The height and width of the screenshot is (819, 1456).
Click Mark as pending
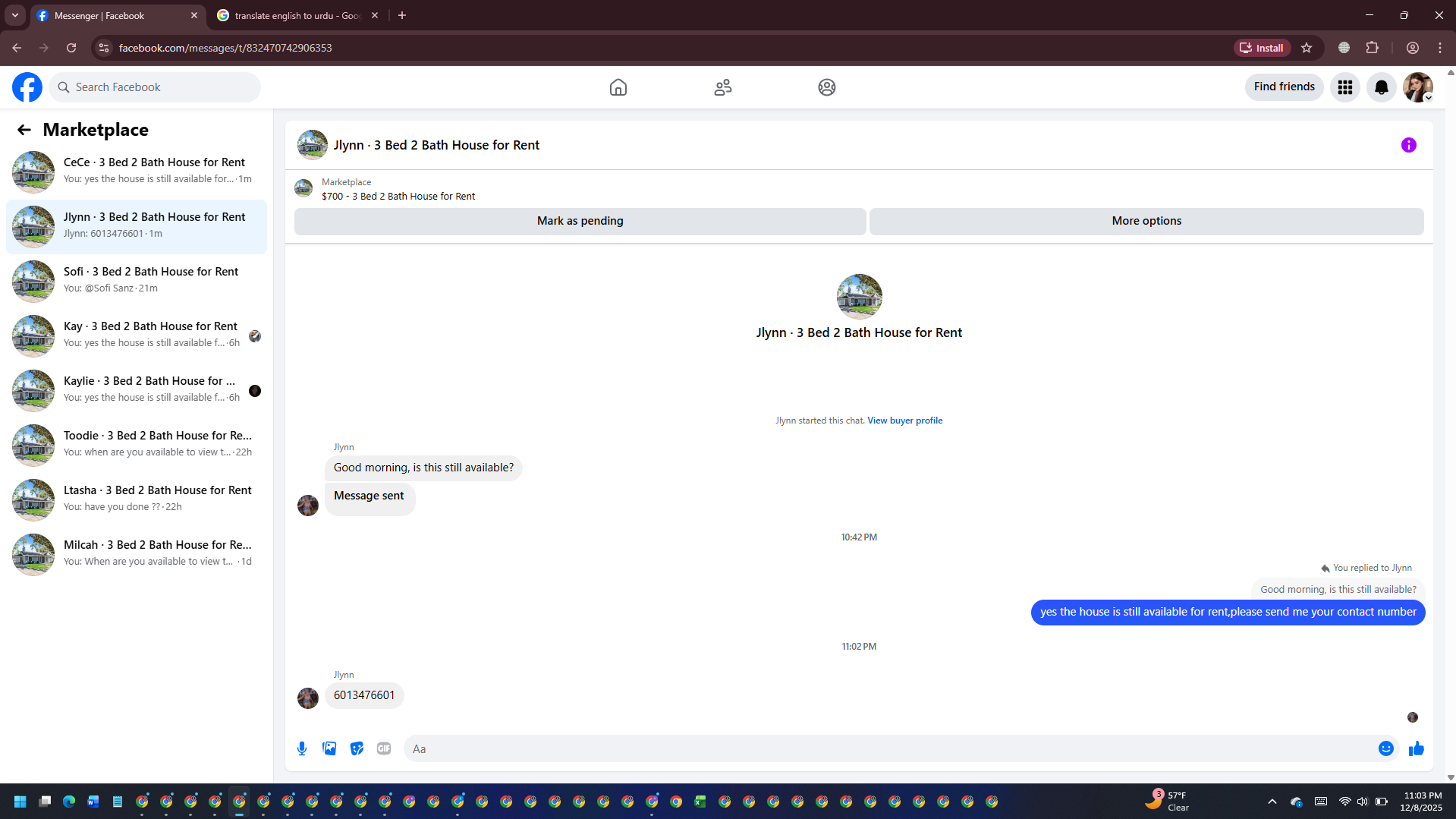pos(580,221)
